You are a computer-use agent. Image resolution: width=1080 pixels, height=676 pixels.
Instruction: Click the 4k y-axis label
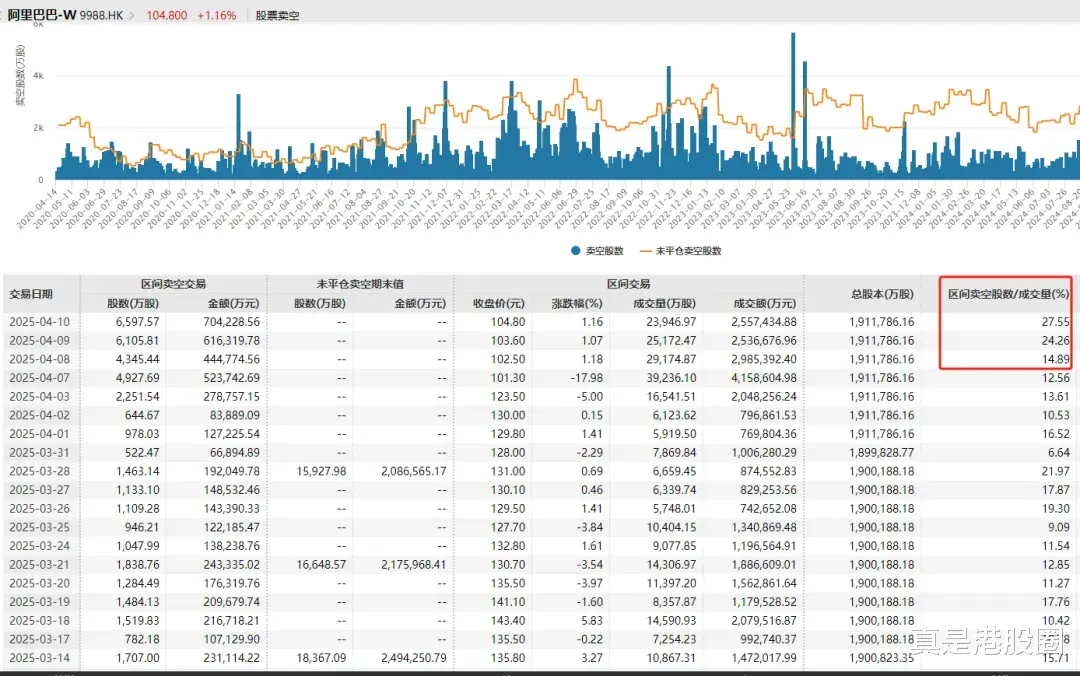38,76
